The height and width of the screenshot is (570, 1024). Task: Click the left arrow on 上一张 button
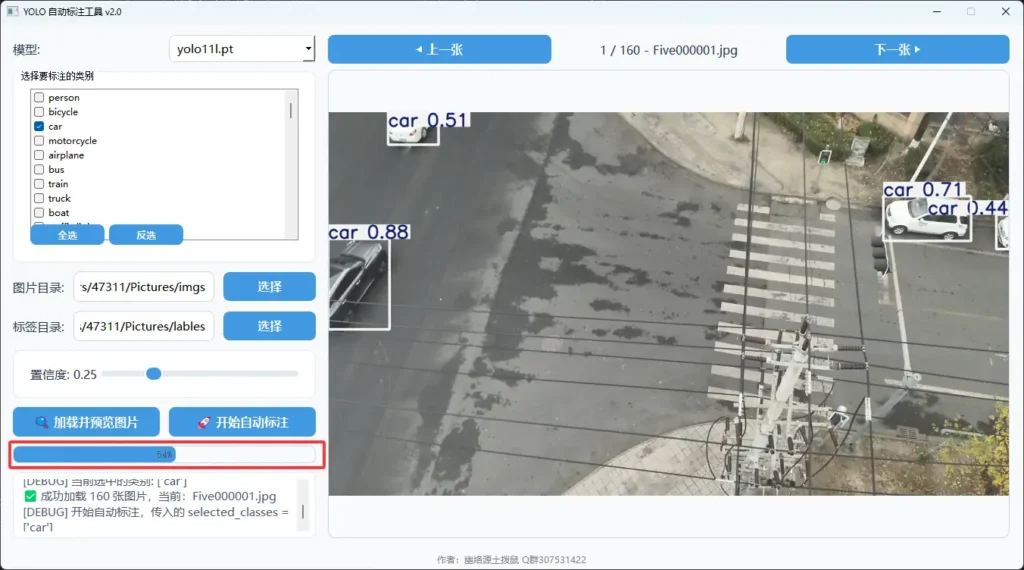click(418, 49)
